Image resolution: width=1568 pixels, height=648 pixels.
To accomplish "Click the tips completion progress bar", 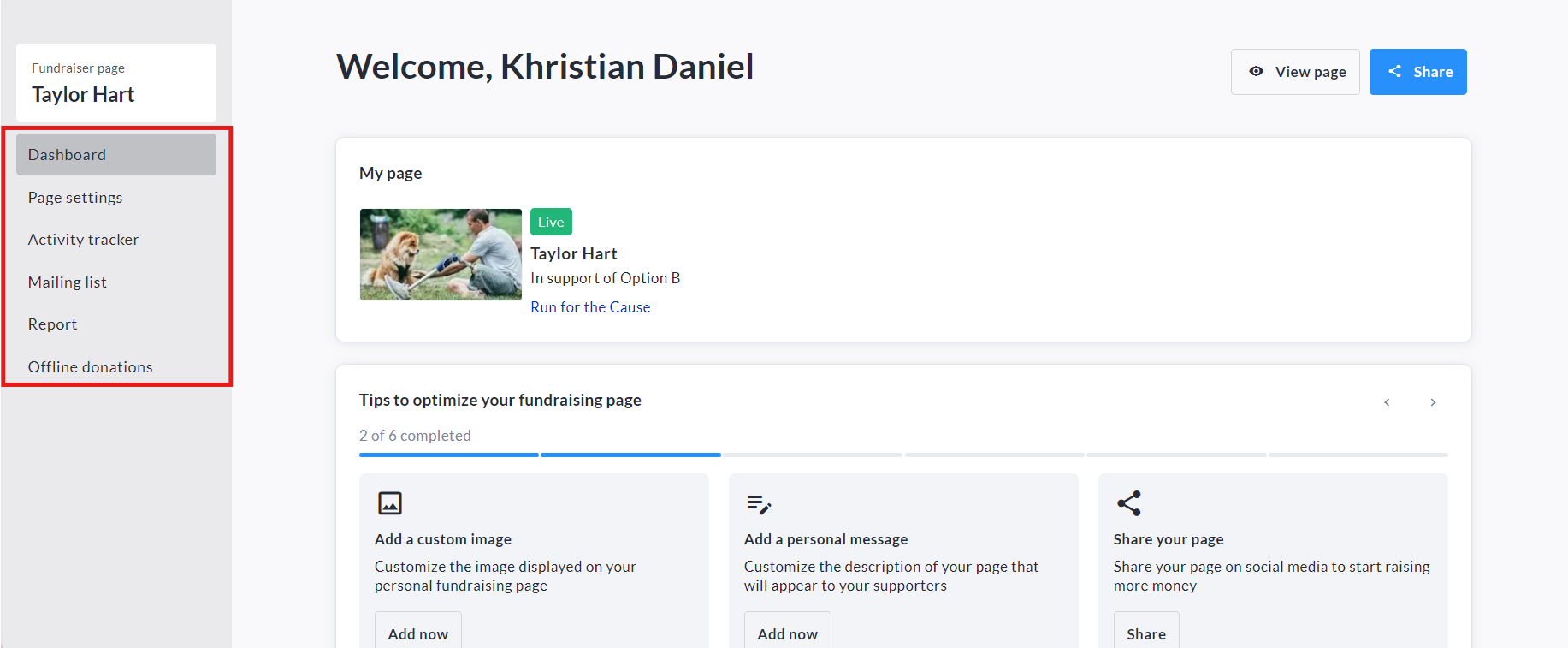I will (x=903, y=455).
